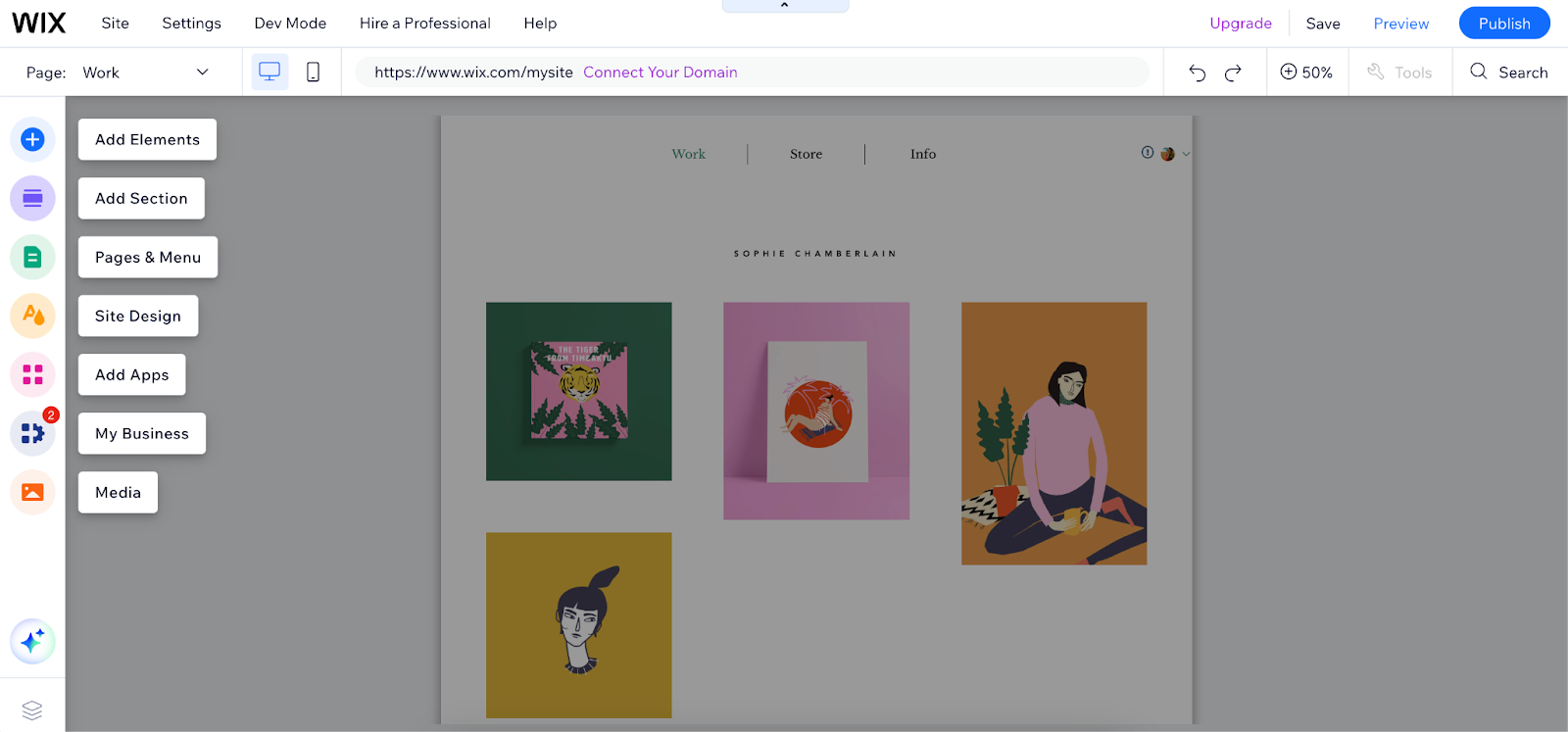Open the green Pages & Menu icon
Image resolution: width=1568 pixels, height=732 pixels.
coord(32,257)
